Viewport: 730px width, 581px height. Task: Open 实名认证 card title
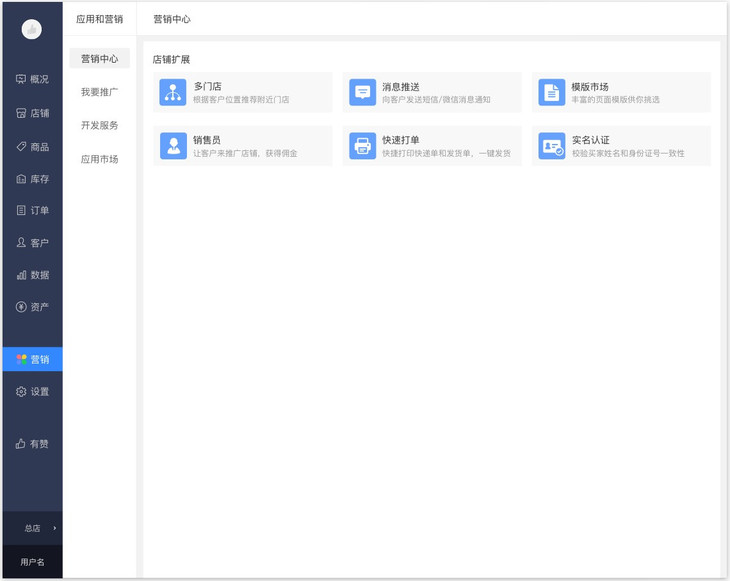(591, 140)
